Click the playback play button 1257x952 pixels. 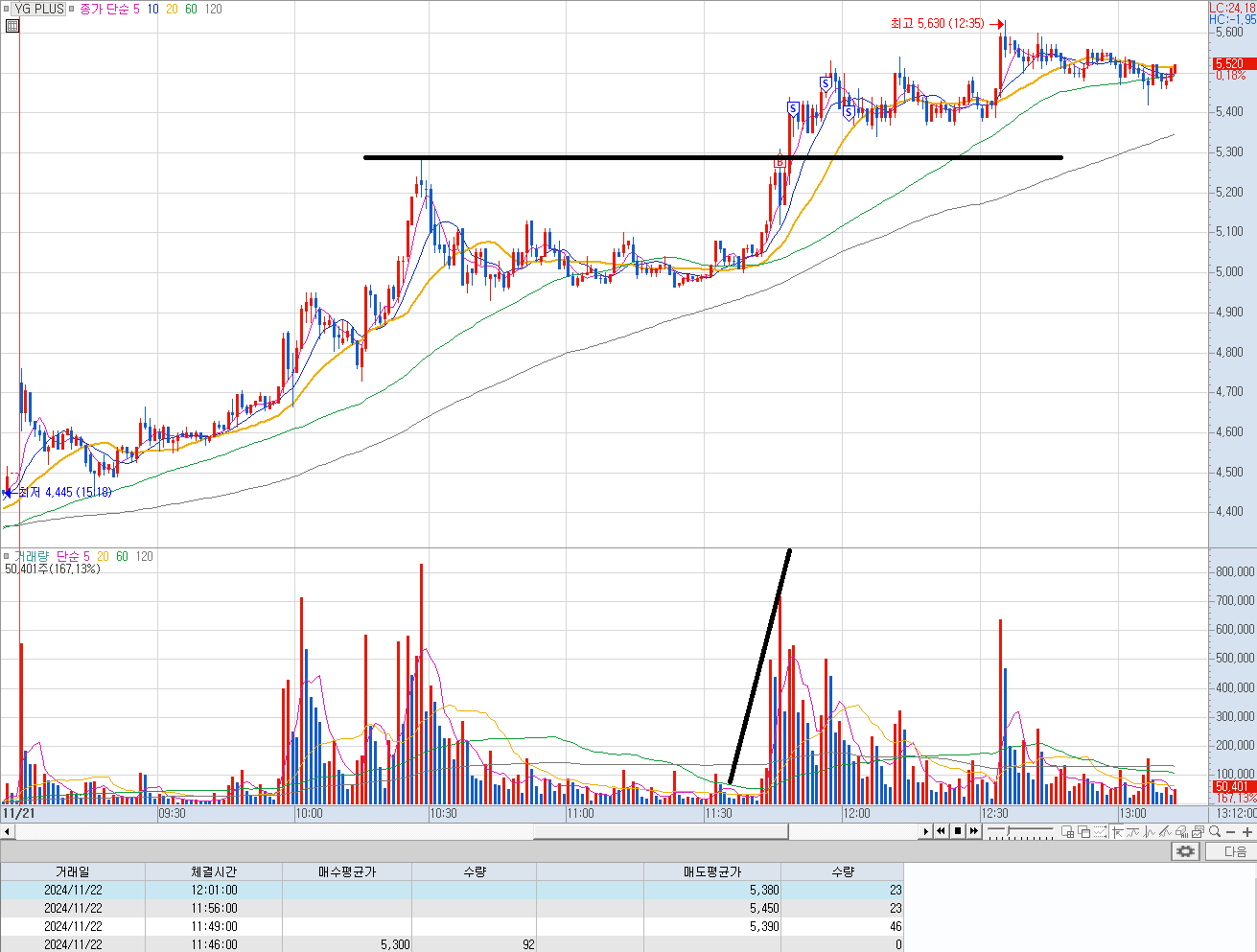click(x=926, y=831)
